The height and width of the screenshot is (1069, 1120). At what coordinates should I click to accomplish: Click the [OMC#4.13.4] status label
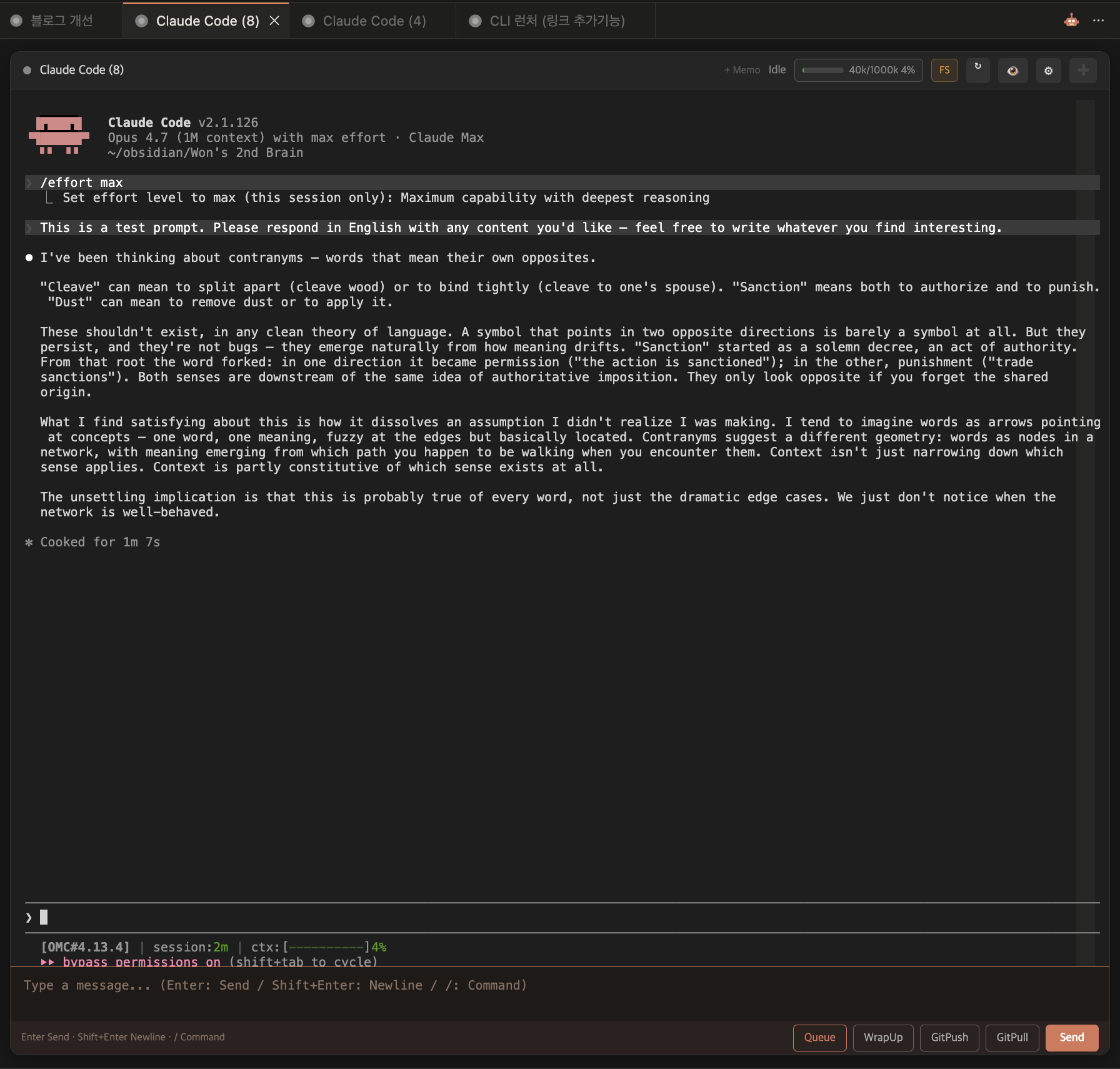[x=85, y=947]
